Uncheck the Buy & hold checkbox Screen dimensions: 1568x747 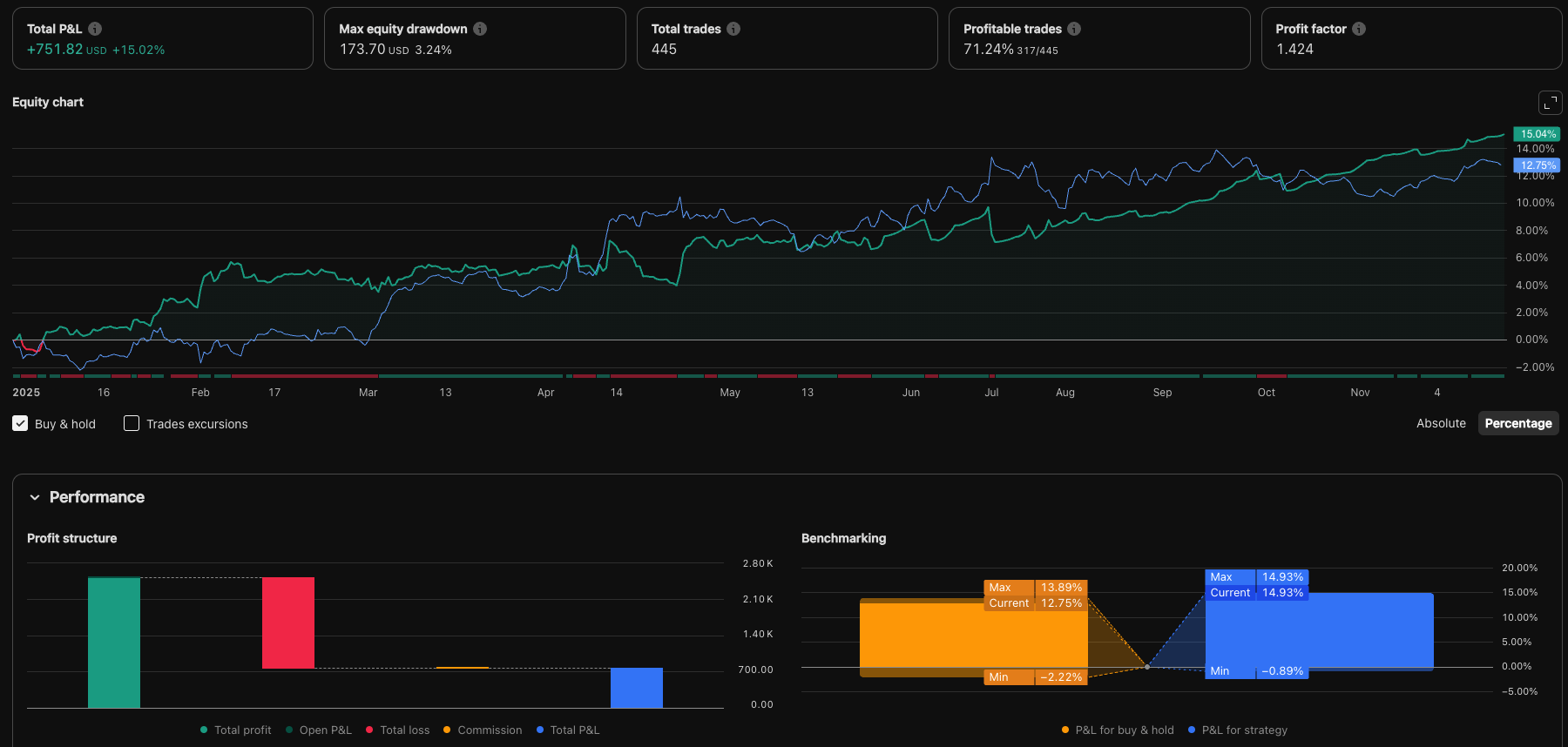(20, 424)
